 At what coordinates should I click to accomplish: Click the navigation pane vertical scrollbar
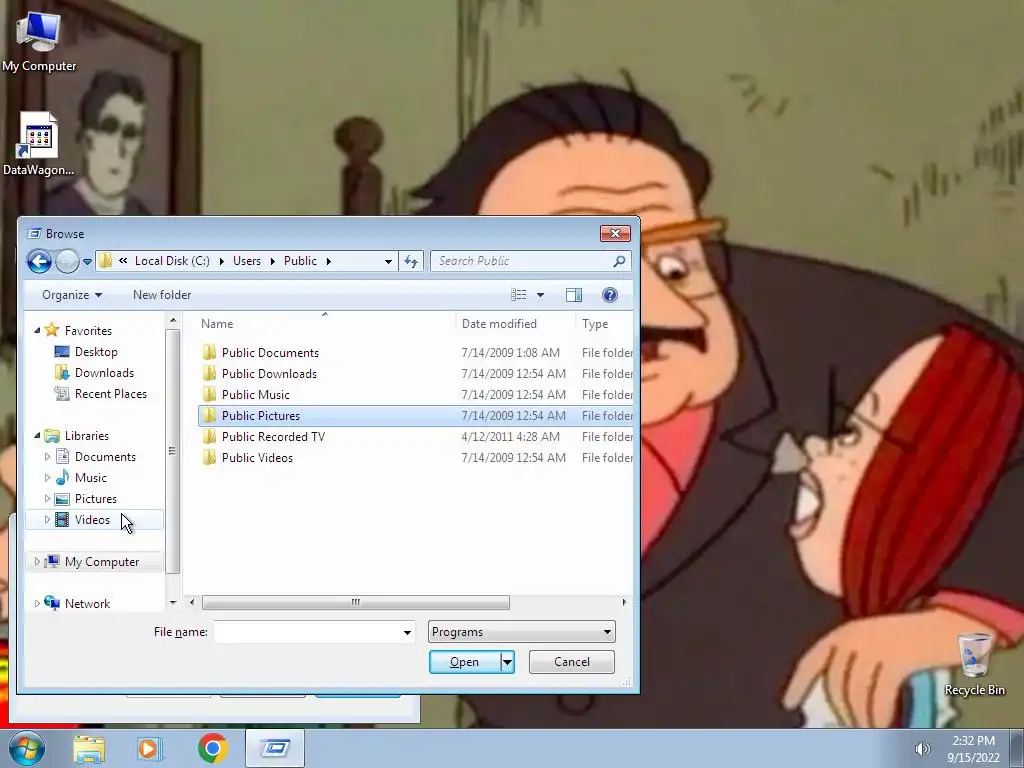(x=172, y=451)
